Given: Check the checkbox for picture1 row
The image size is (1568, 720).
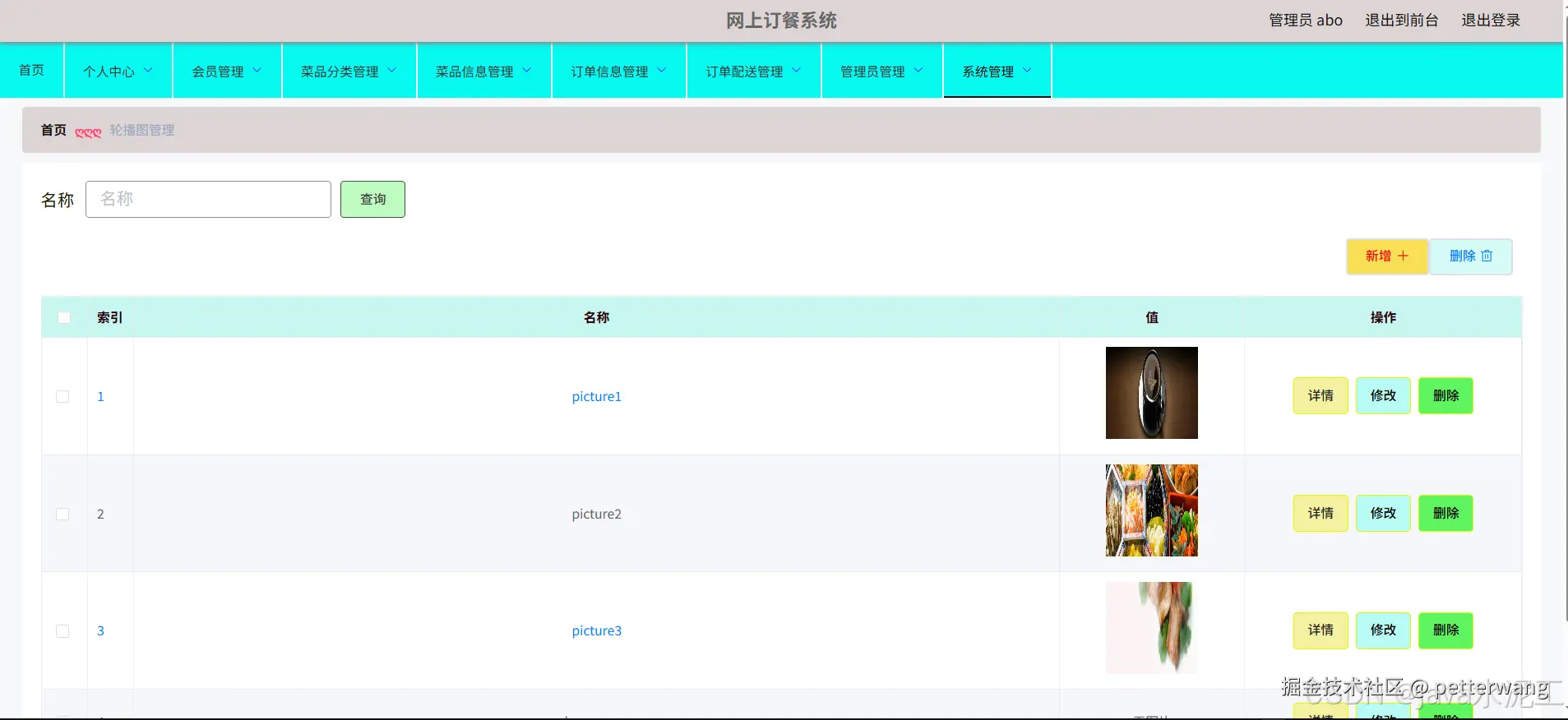Looking at the screenshot, I should (x=62, y=396).
